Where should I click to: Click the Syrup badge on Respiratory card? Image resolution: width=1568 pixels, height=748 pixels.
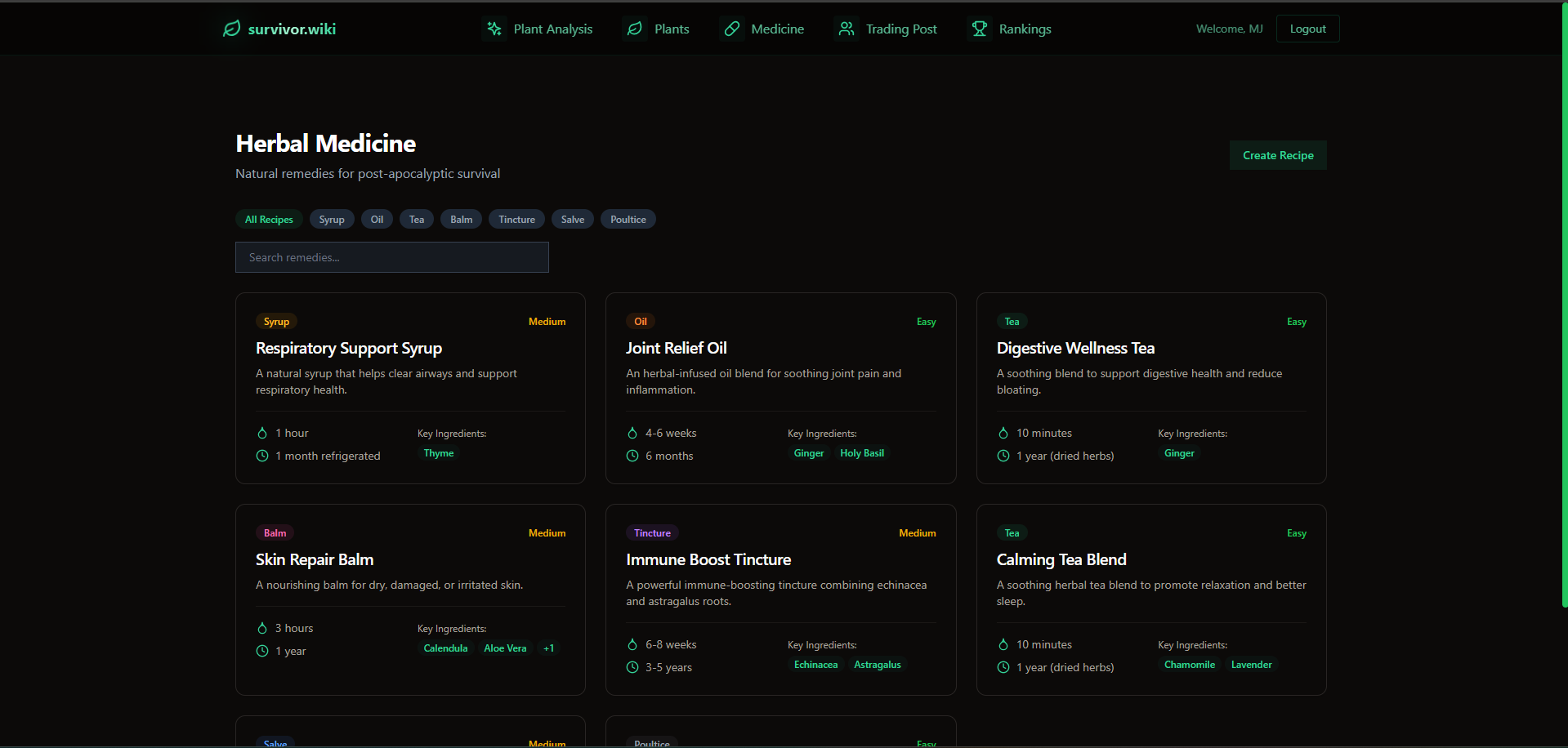276,322
